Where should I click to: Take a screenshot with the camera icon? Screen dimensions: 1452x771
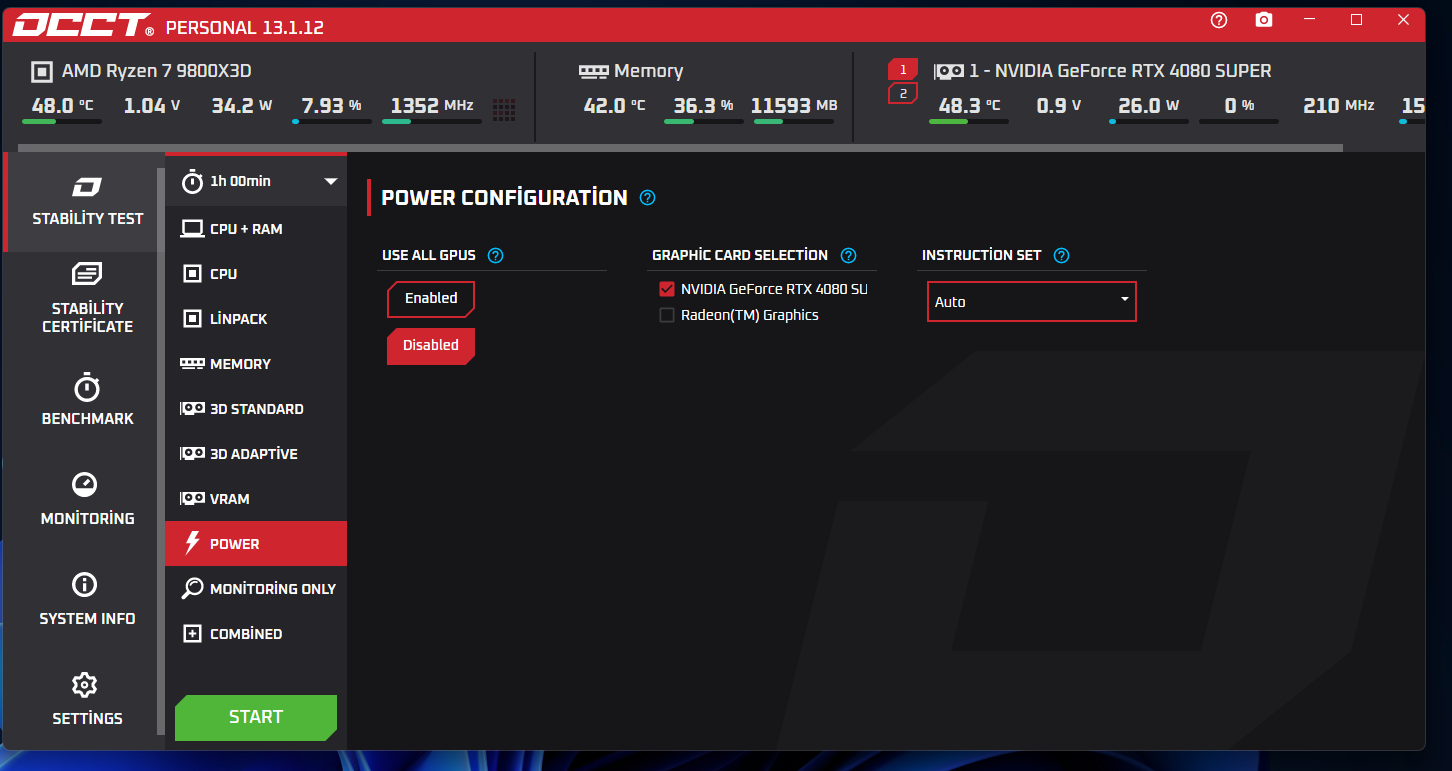tap(1264, 20)
